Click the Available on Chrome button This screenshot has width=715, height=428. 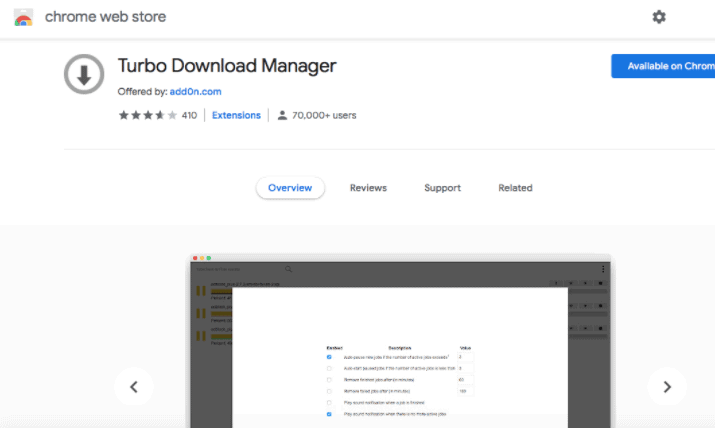(663, 66)
